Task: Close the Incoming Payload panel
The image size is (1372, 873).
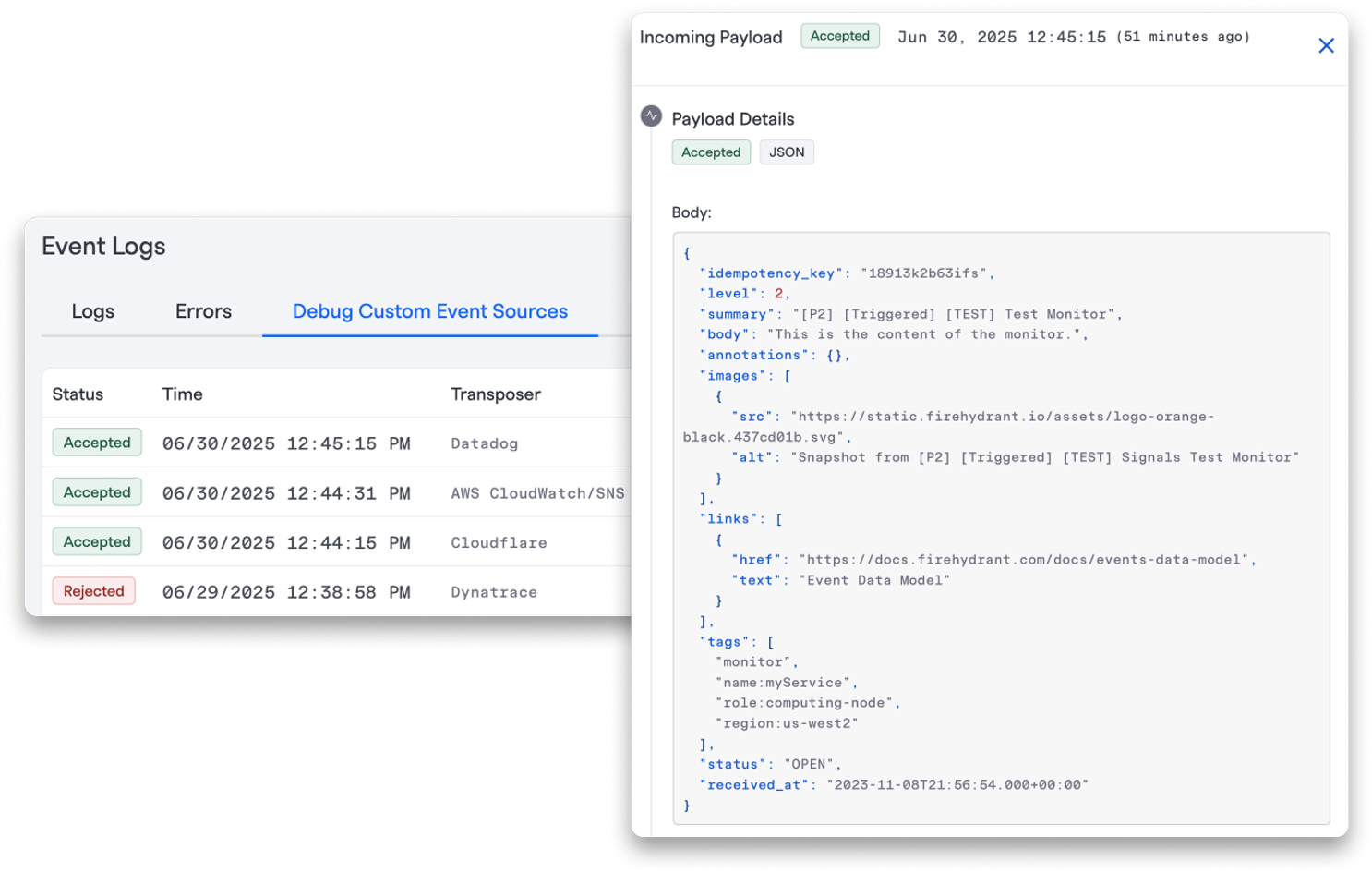Action: coord(1326,45)
